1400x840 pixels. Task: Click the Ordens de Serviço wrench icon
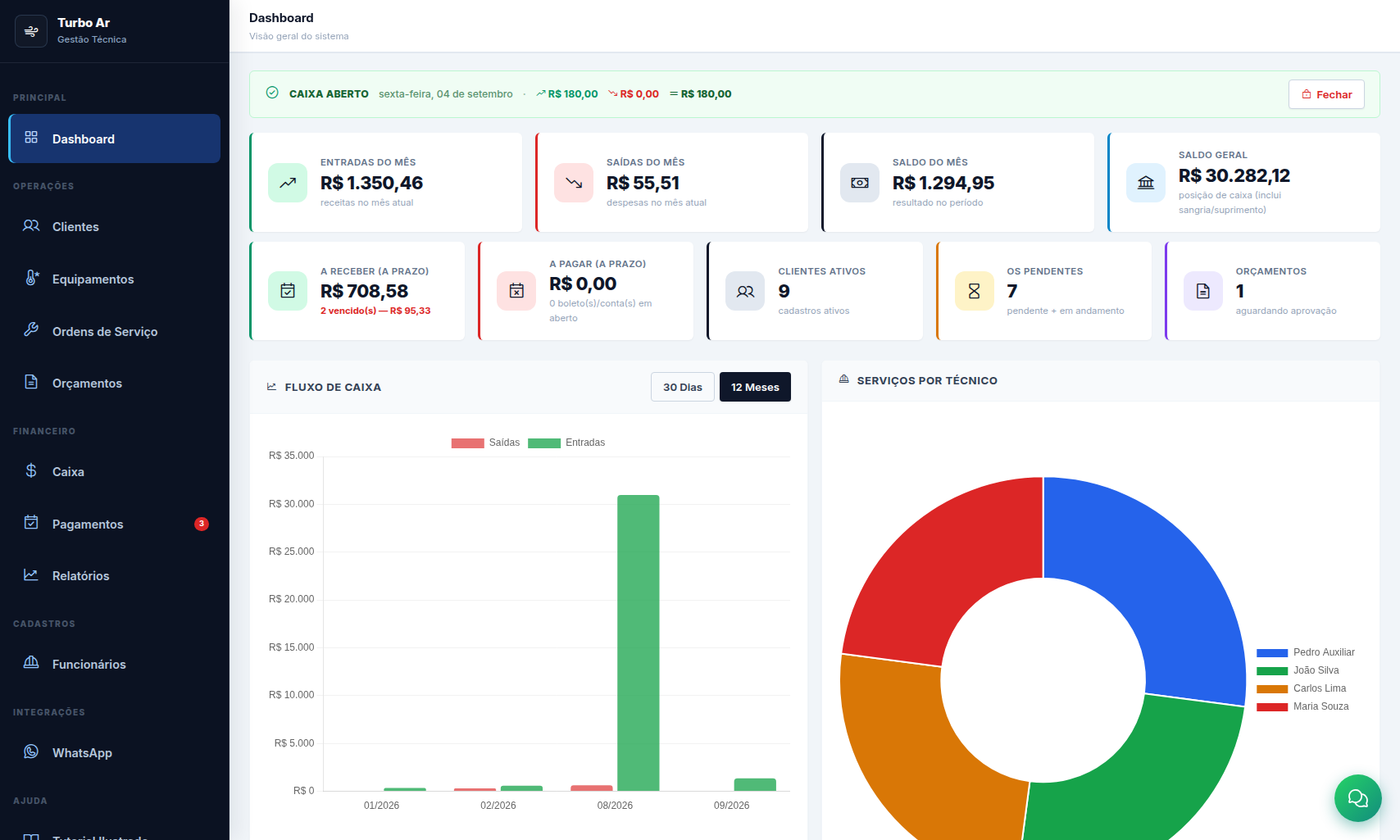point(31,329)
